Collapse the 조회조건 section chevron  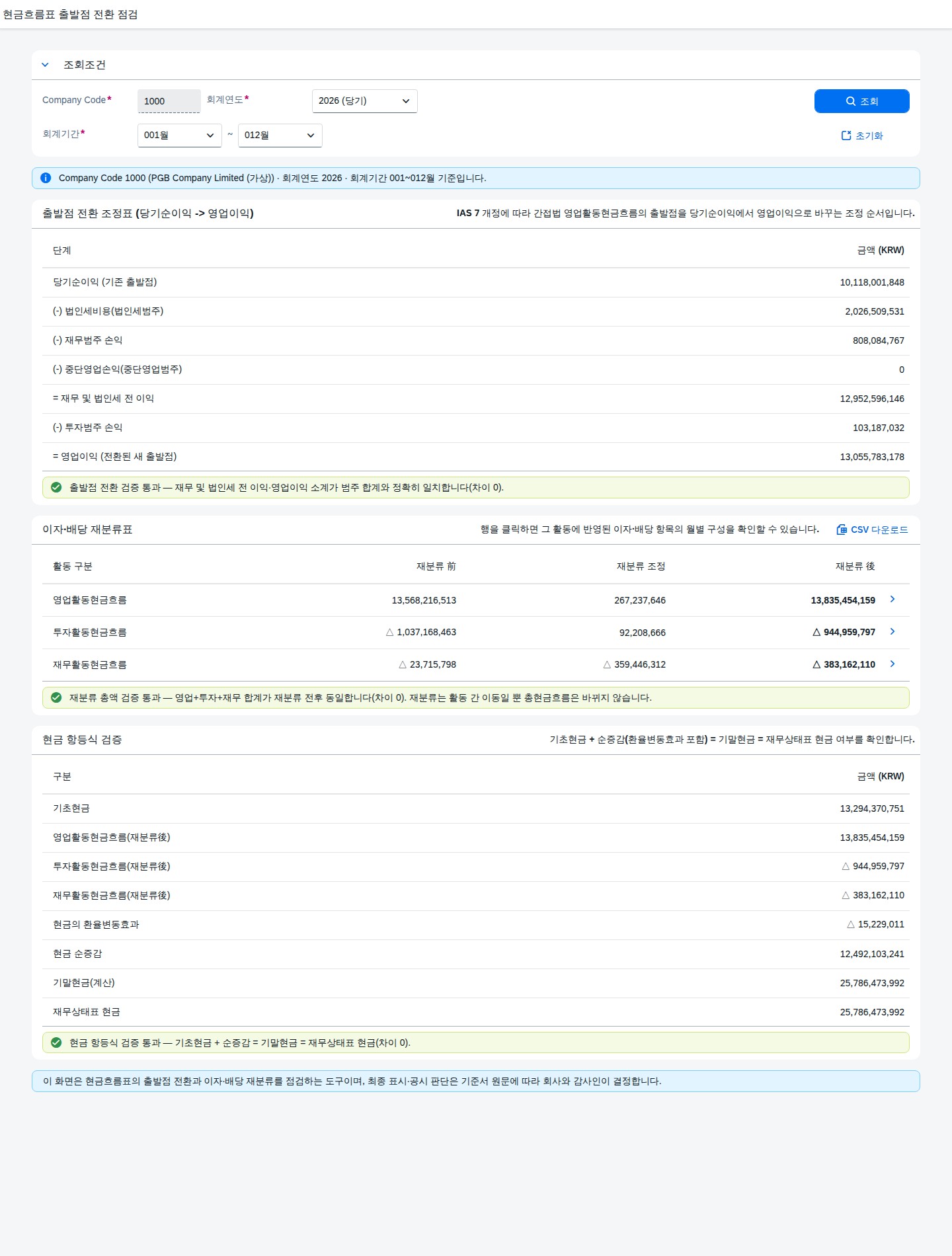point(45,65)
